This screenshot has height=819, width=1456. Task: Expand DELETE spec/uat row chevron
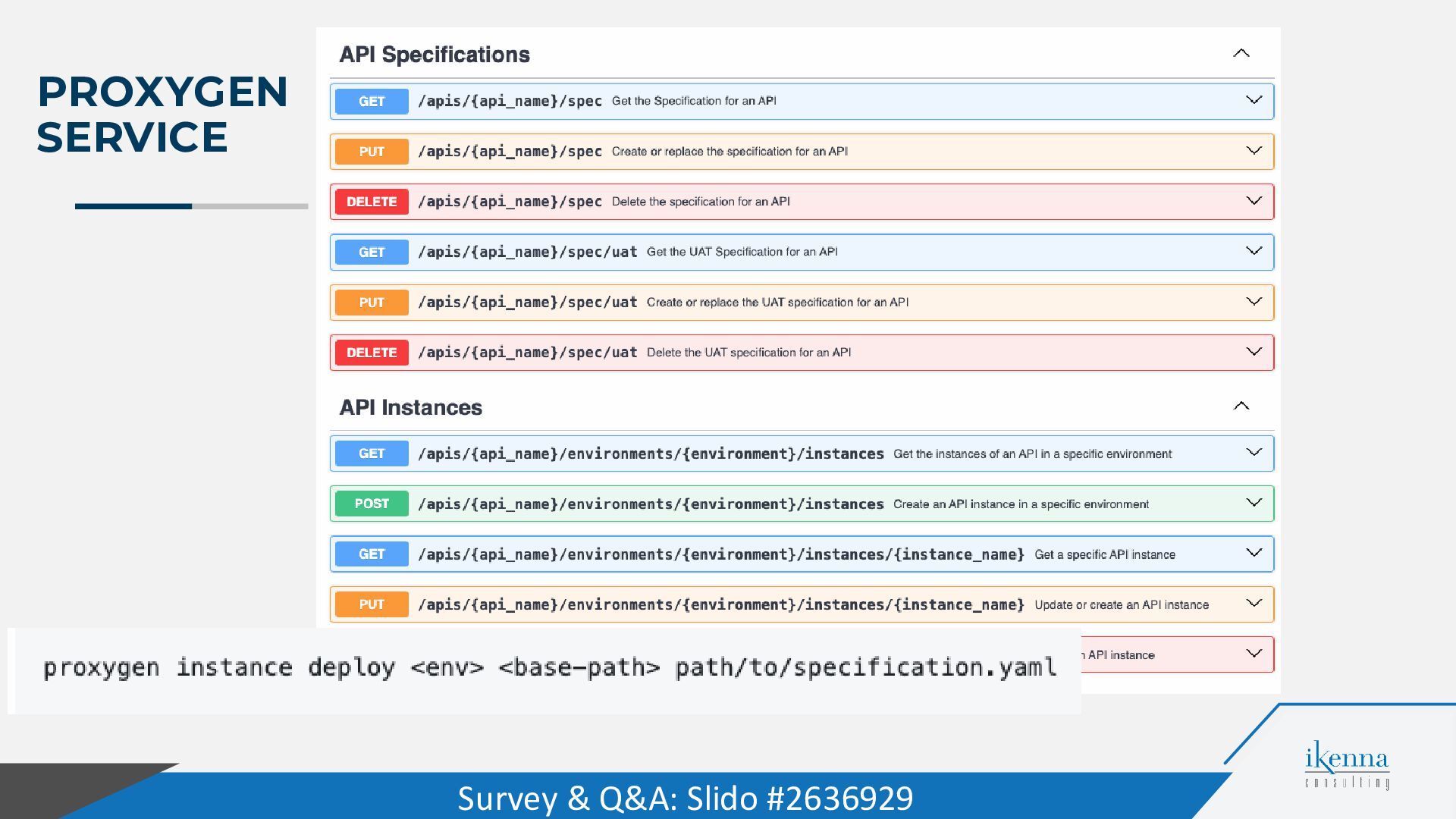coord(1254,352)
